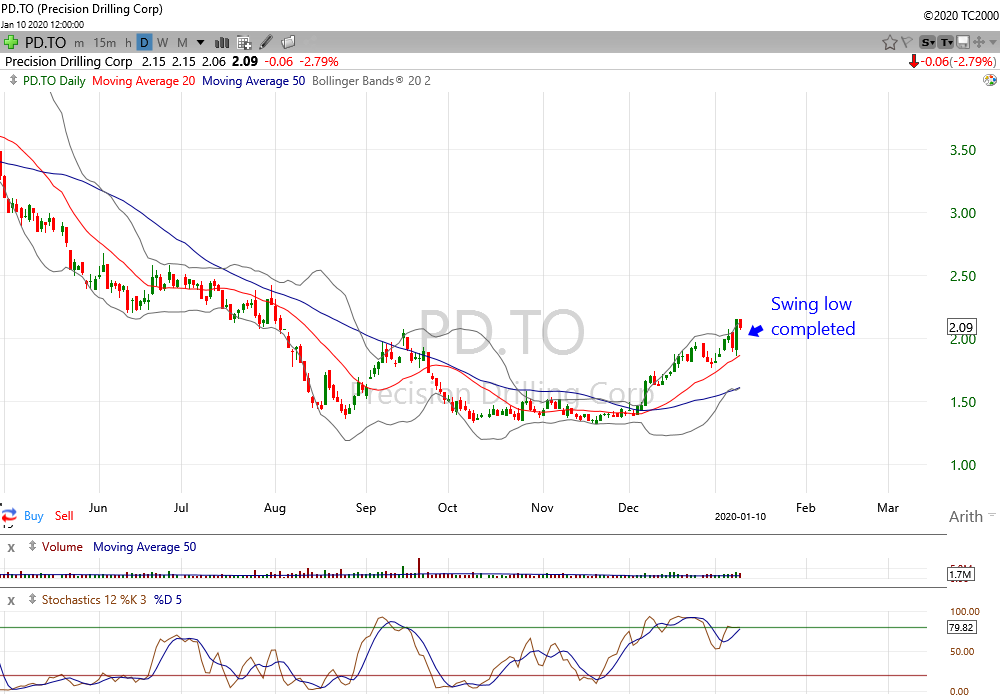Viewport: 1000px width, 700px height.
Task: Open the S dropdown button
Action: [x=928, y=43]
